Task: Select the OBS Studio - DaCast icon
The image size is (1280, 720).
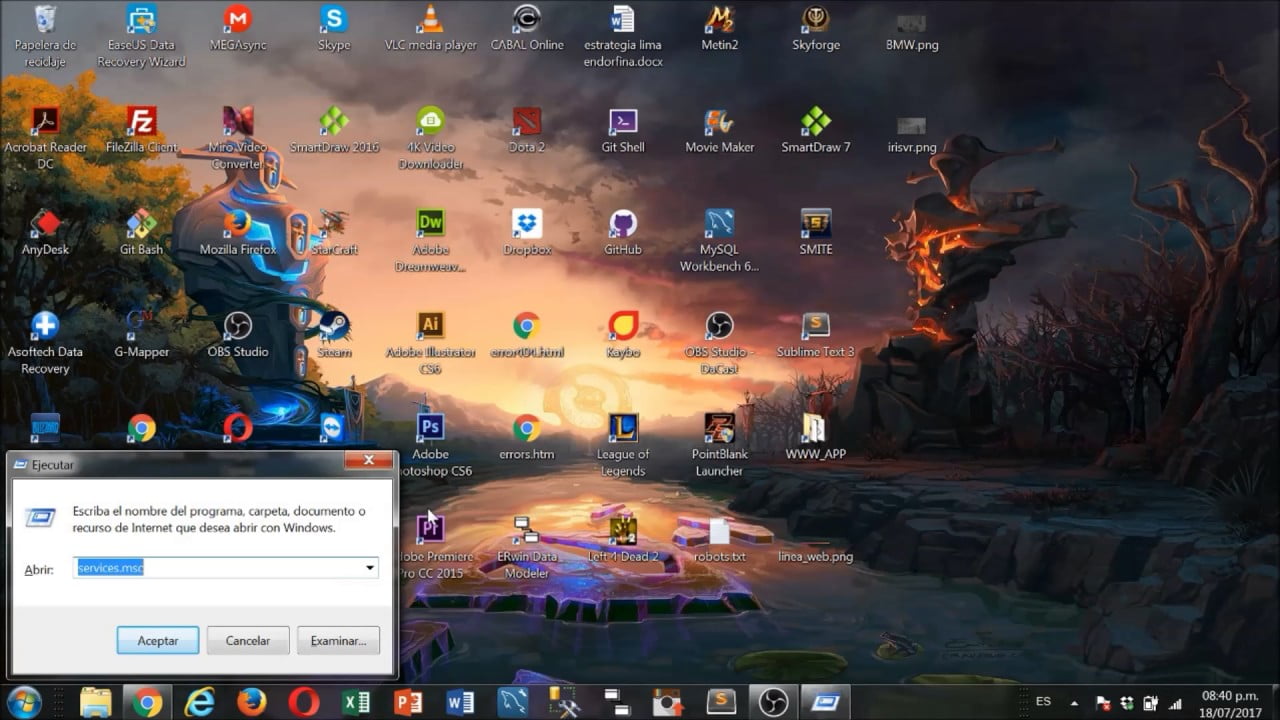Action: (719, 343)
